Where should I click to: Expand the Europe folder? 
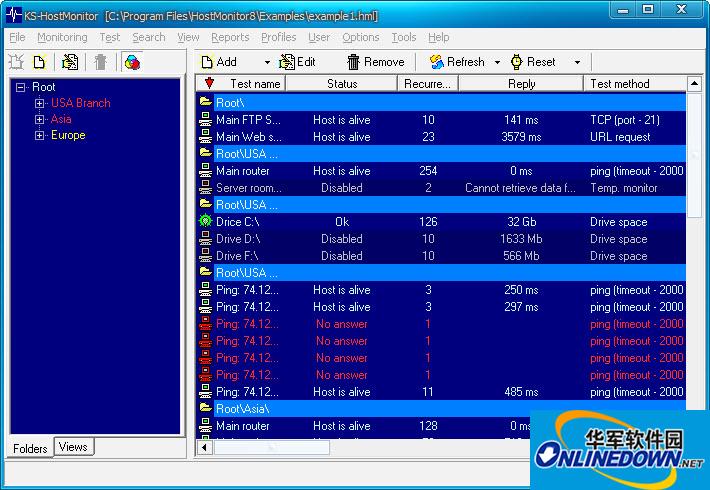click(x=39, y=135)
